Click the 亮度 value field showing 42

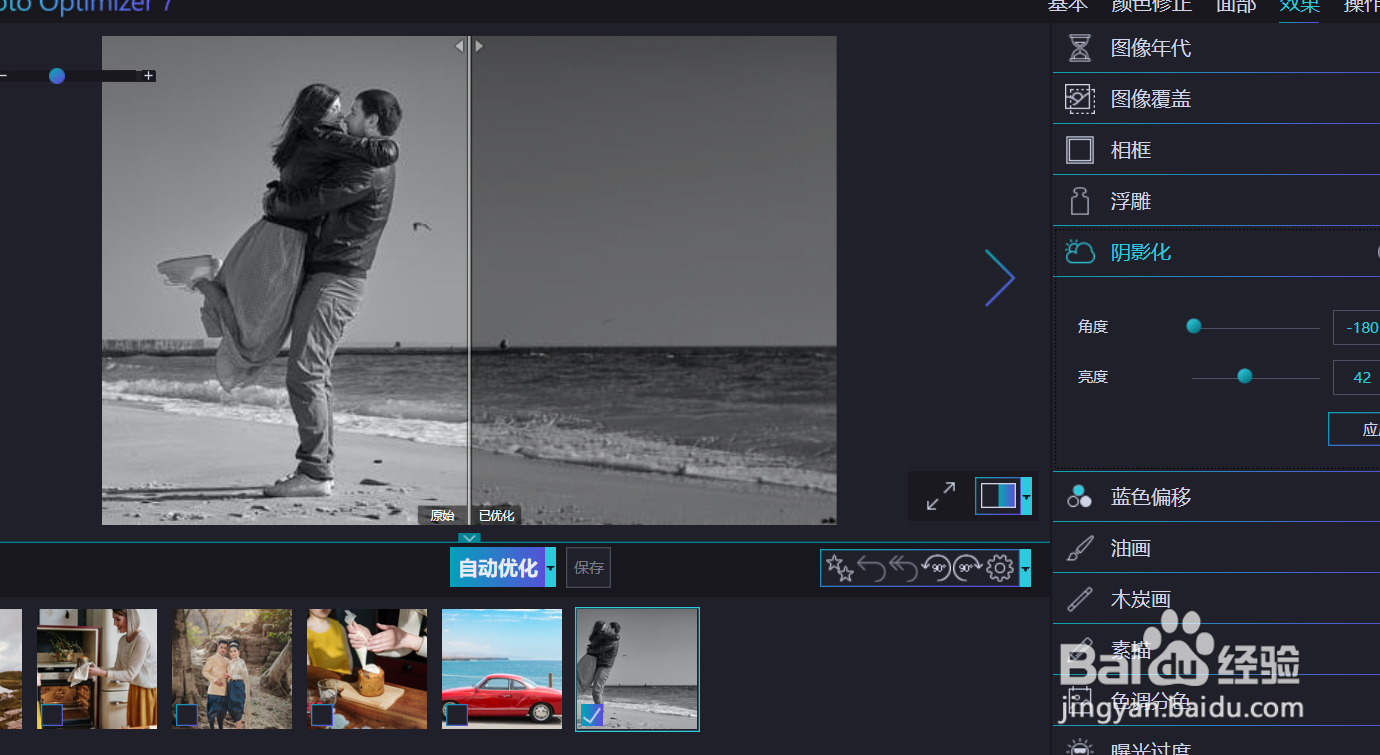1357,377
